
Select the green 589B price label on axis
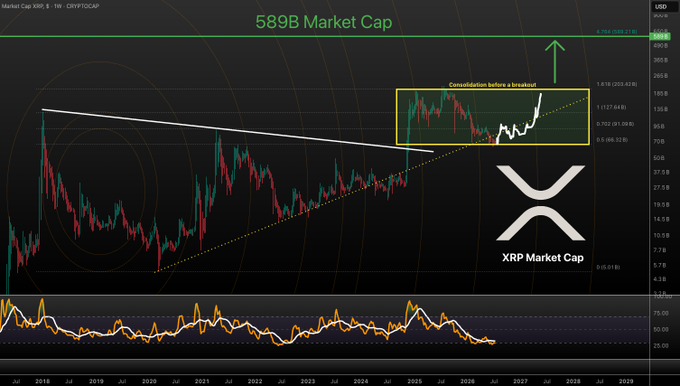[x=660, y=37]
